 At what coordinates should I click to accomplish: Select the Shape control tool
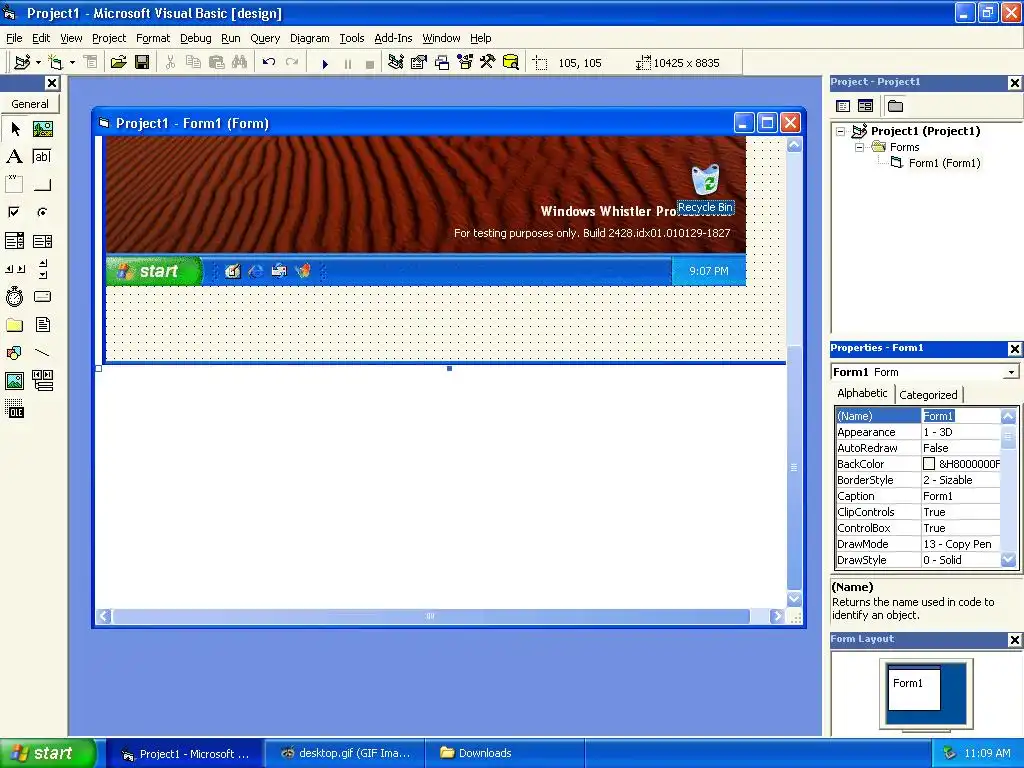pyautogui.click(x=15, y=353)
